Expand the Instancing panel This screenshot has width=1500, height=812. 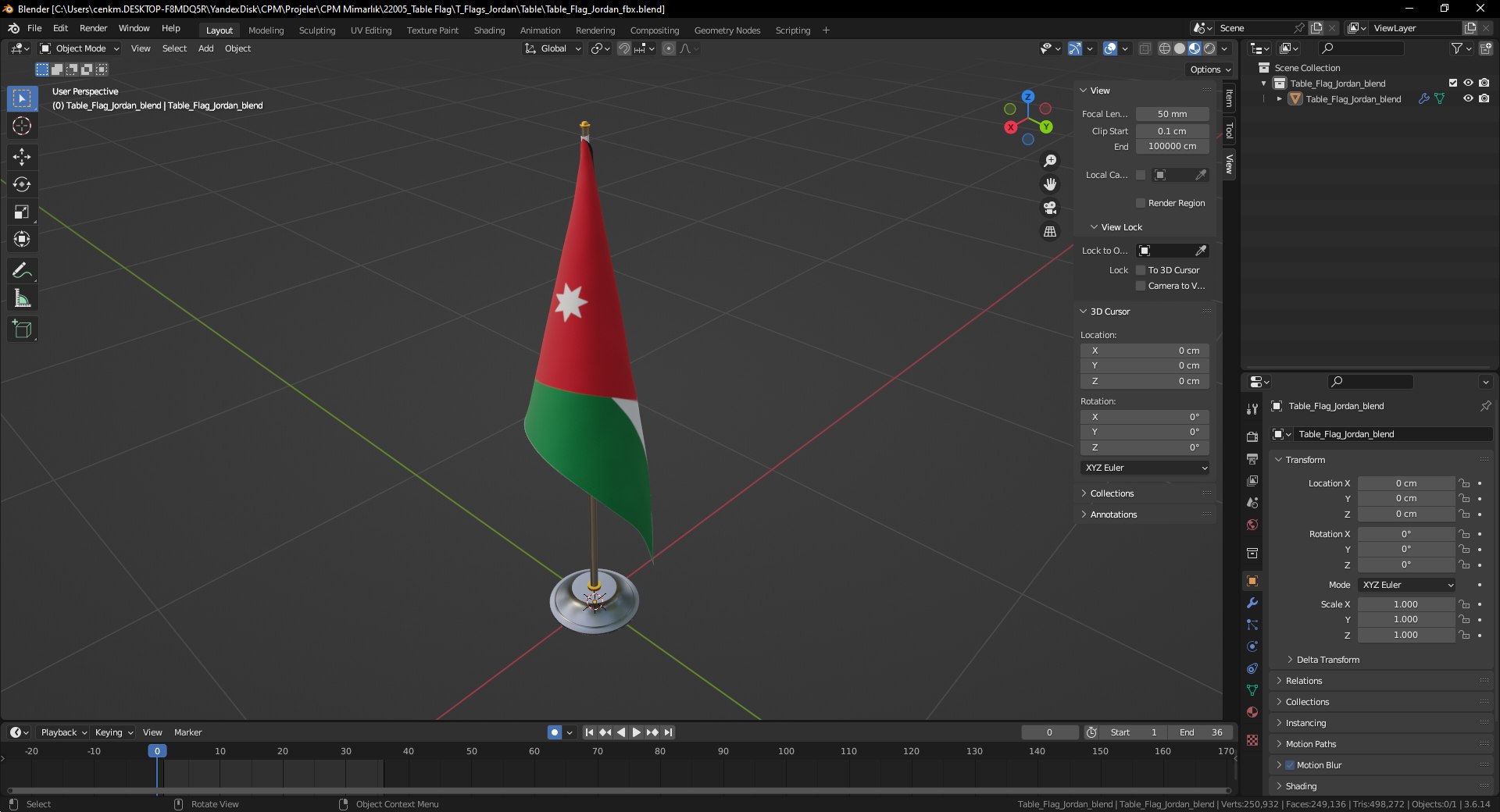1305,723
